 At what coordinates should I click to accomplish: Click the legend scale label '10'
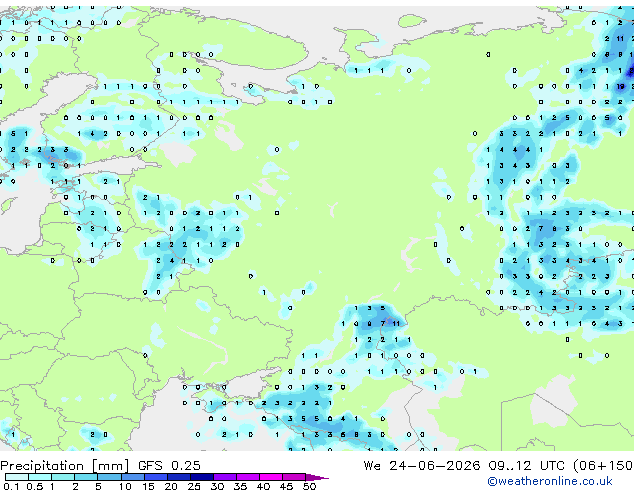[125, 486]
